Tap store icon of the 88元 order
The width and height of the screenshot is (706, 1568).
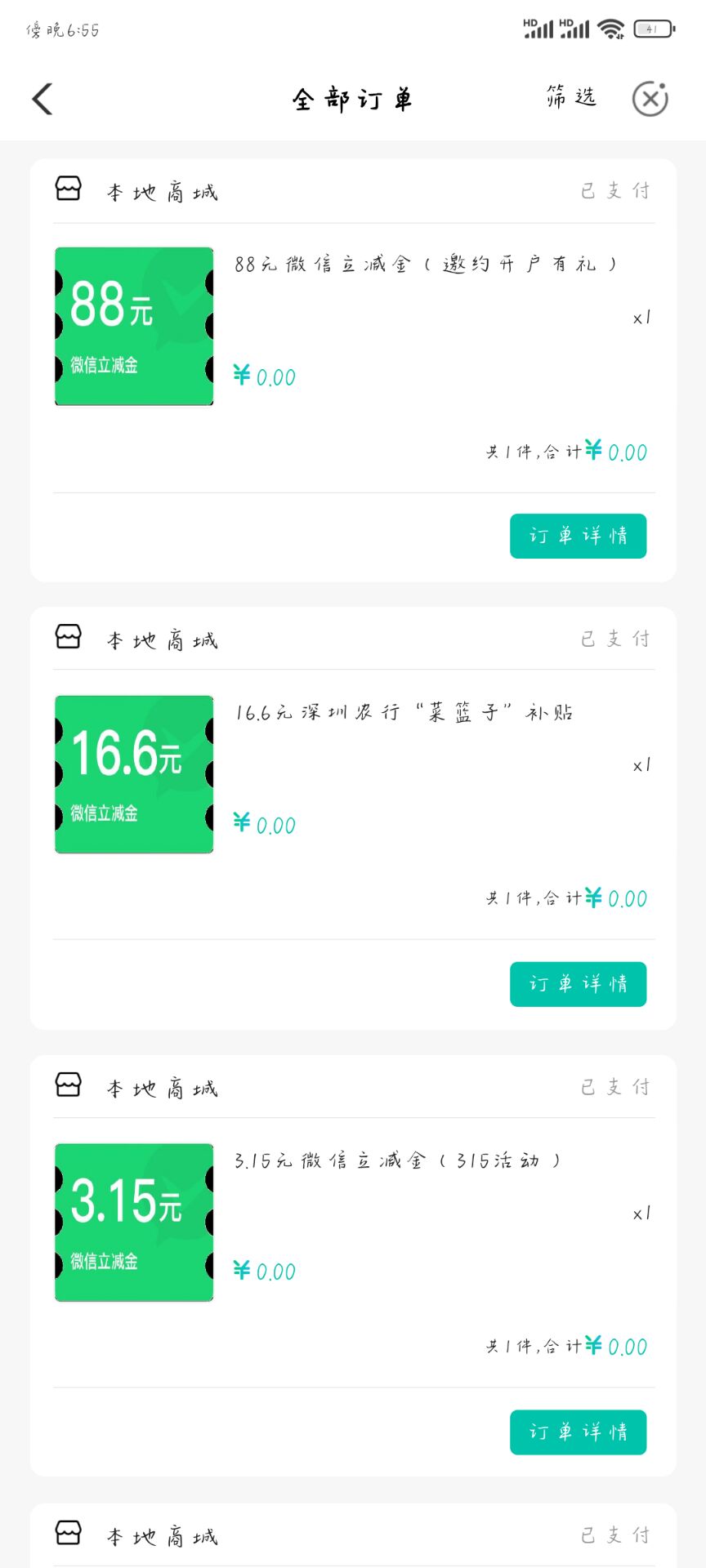[x=69, y=189]
